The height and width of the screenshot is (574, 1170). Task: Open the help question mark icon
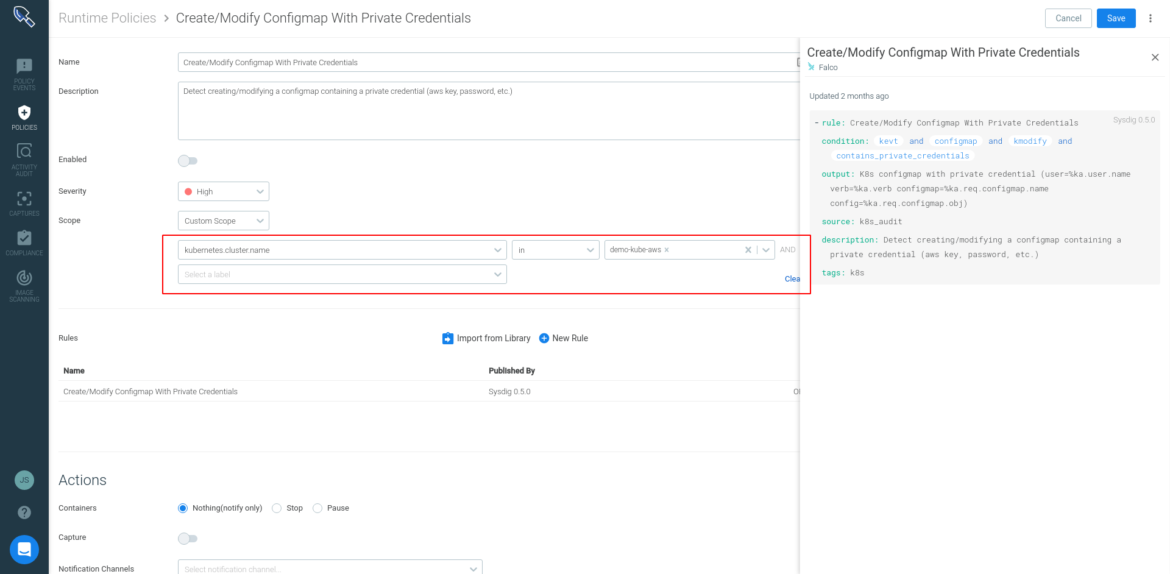[x=24, y=513]
